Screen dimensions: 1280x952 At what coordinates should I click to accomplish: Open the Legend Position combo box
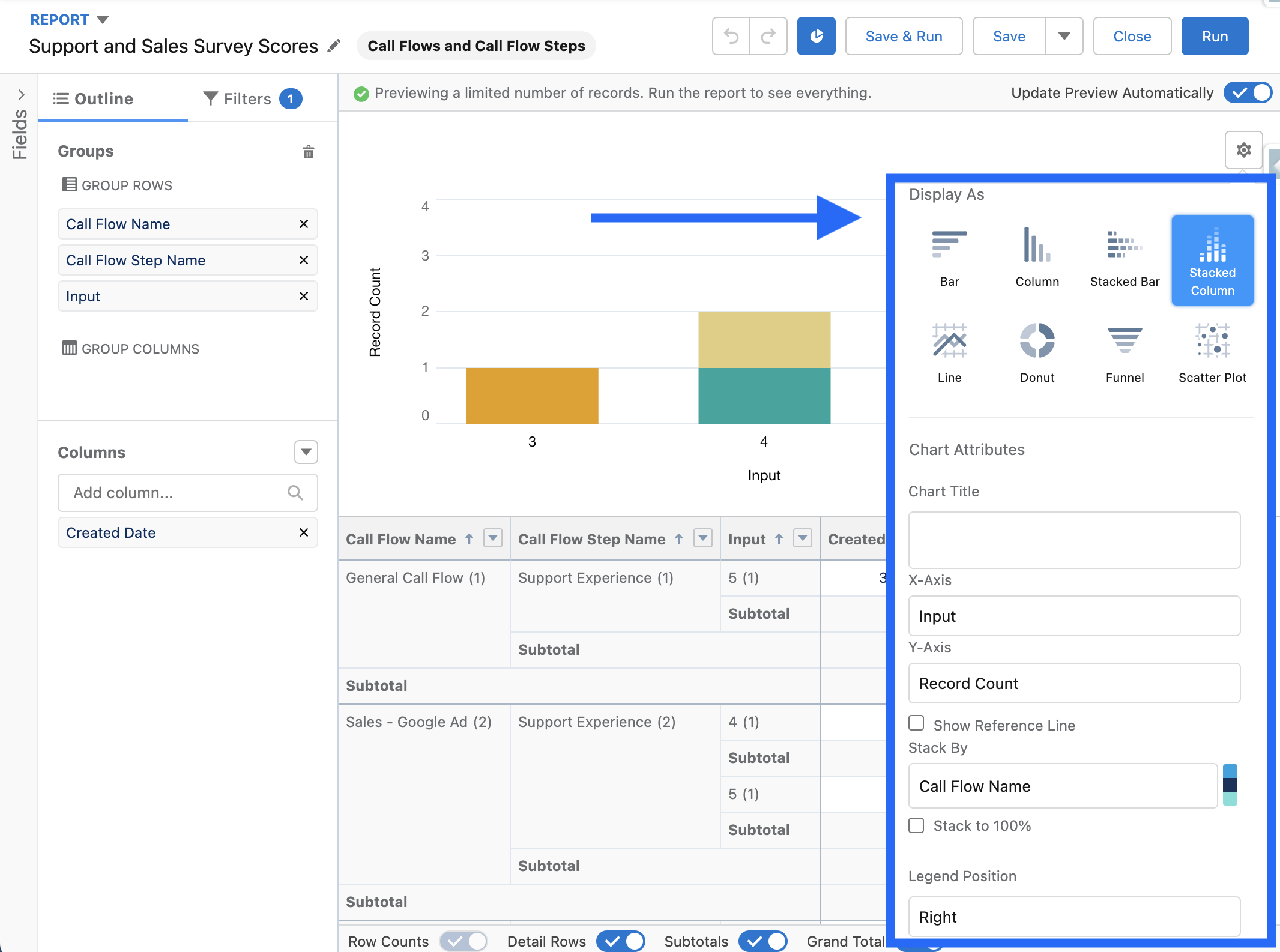[x=1073, y=917]
